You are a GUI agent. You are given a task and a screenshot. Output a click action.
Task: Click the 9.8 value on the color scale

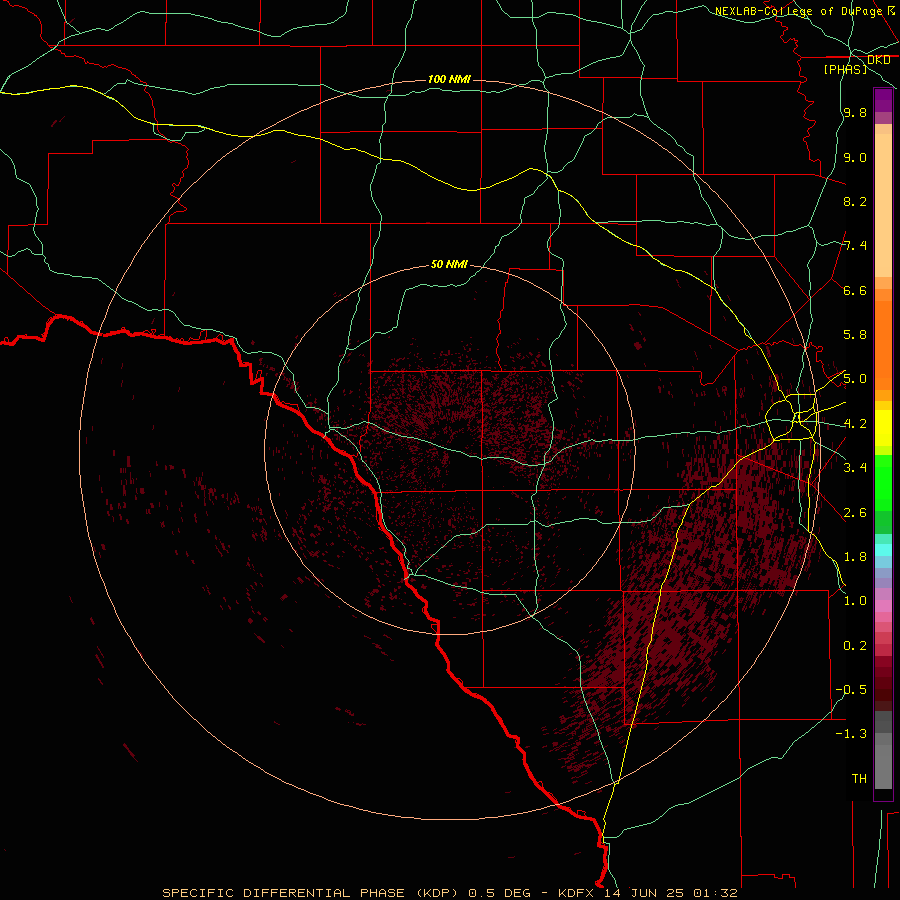pyautogui.click(x=855, y=112)
